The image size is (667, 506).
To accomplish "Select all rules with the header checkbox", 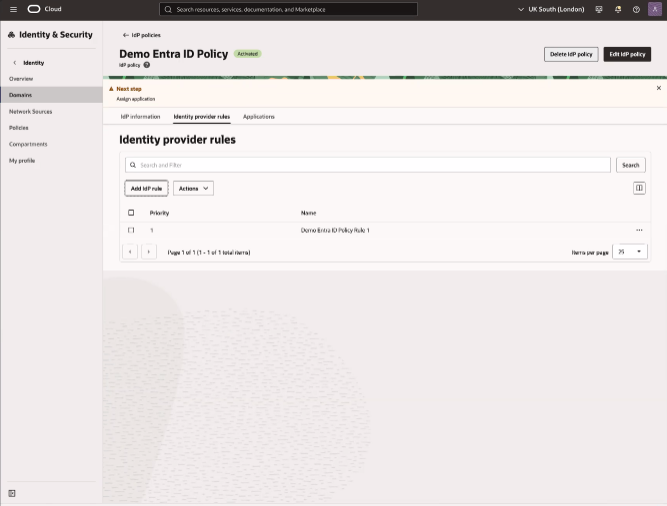I will point(131,213).
